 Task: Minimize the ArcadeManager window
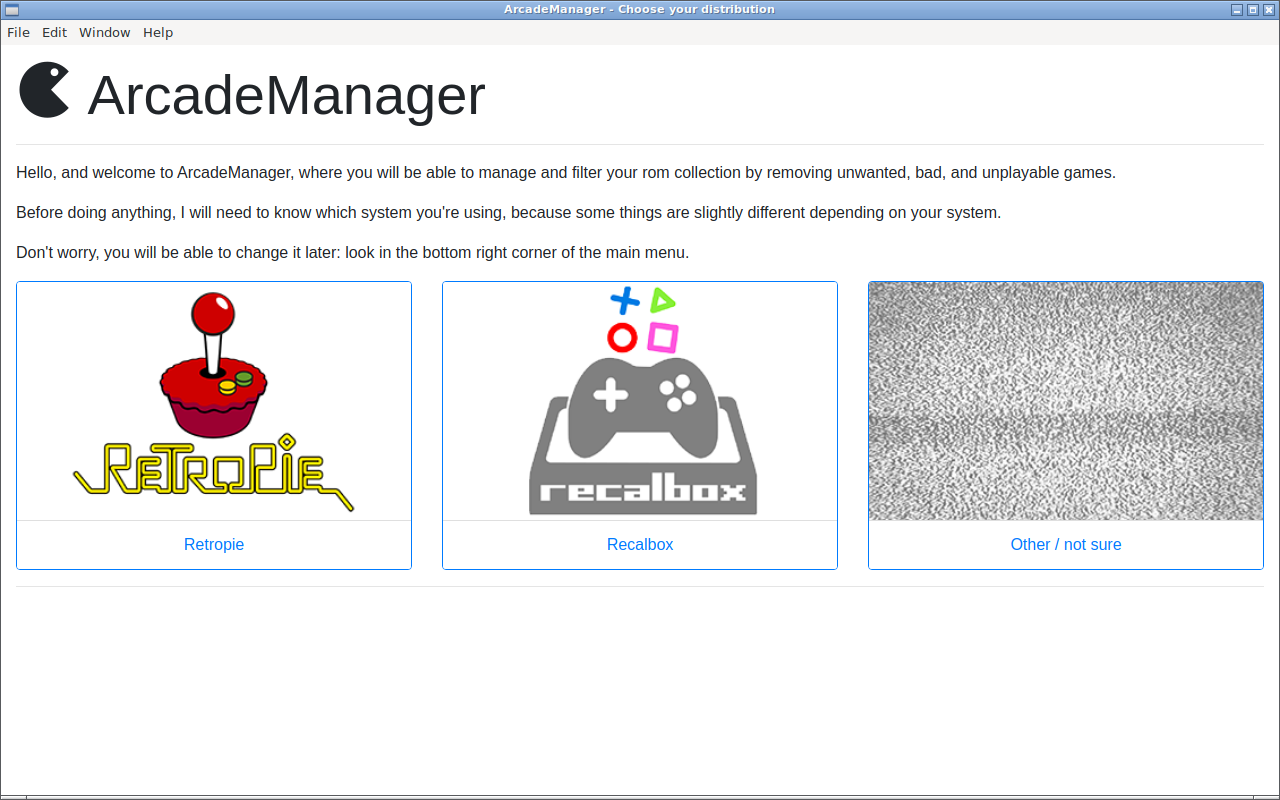point(1237,9)
